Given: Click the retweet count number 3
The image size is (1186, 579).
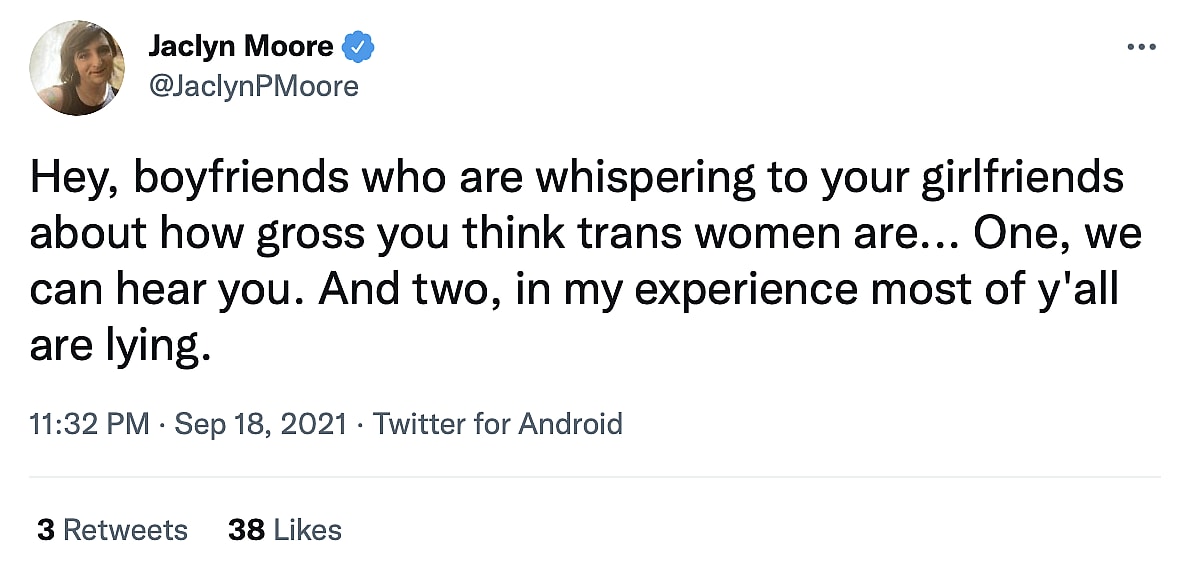Looking at the screenshot, I should (x=45, y=529).
